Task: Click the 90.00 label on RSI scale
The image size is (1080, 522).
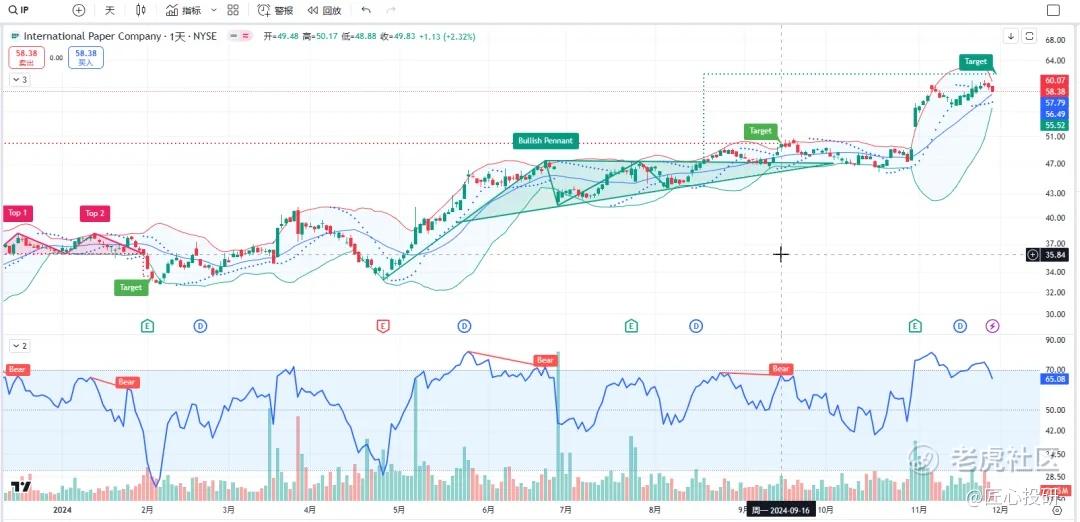Action: click(1055, 340)
